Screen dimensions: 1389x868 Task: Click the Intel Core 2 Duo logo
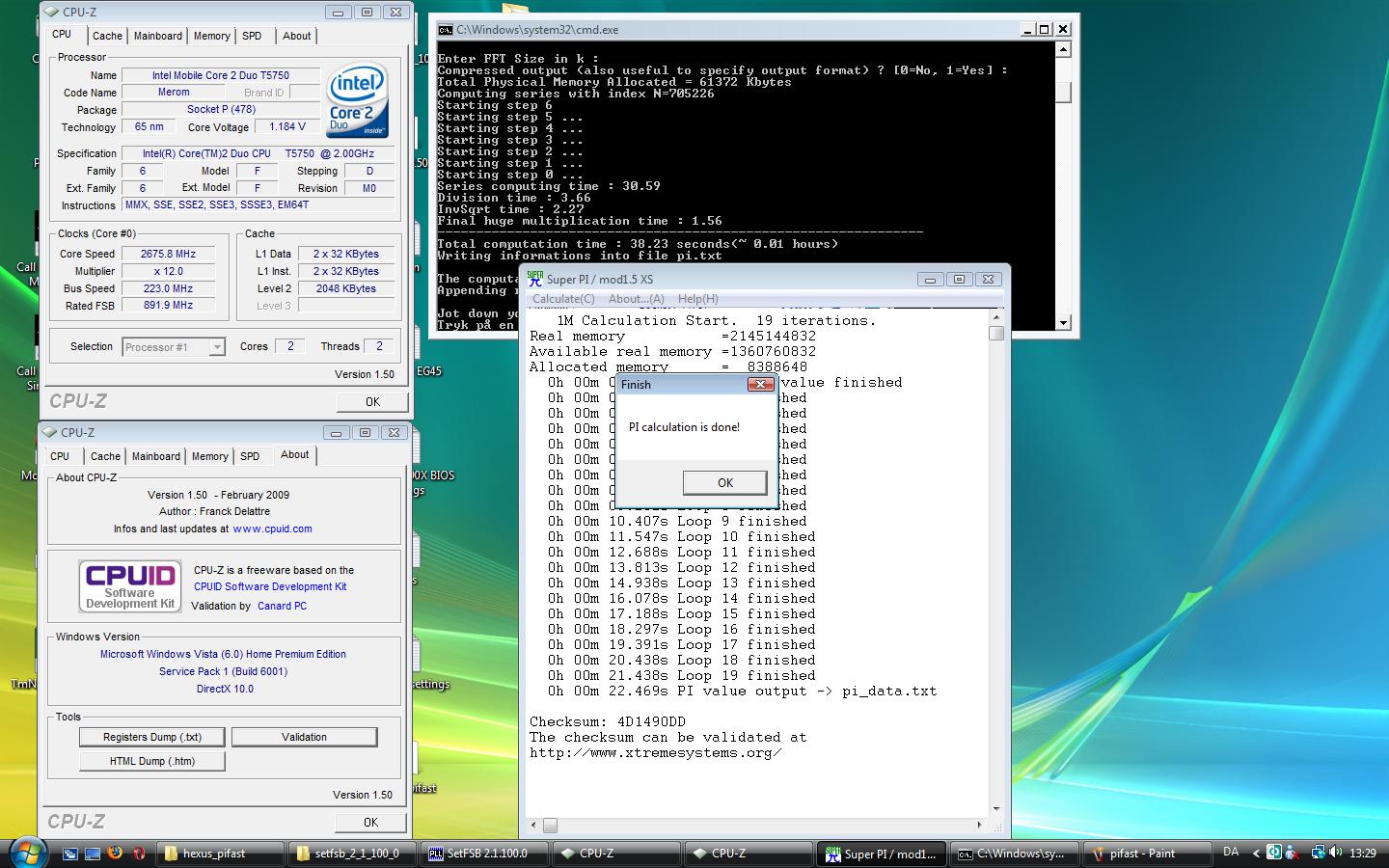click(356, 100)
